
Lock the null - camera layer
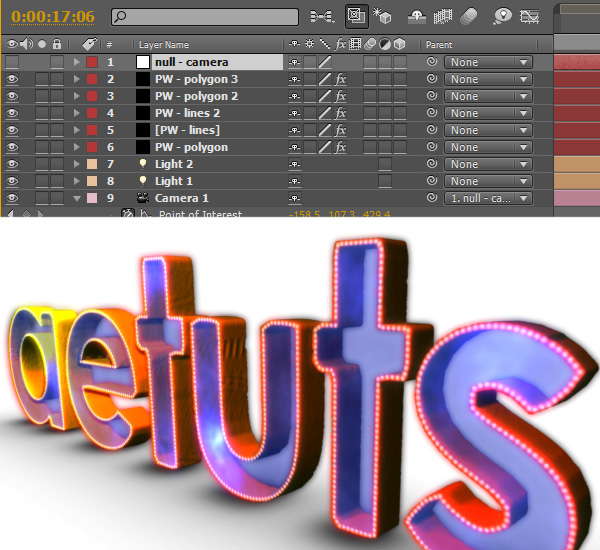point(57,62)
